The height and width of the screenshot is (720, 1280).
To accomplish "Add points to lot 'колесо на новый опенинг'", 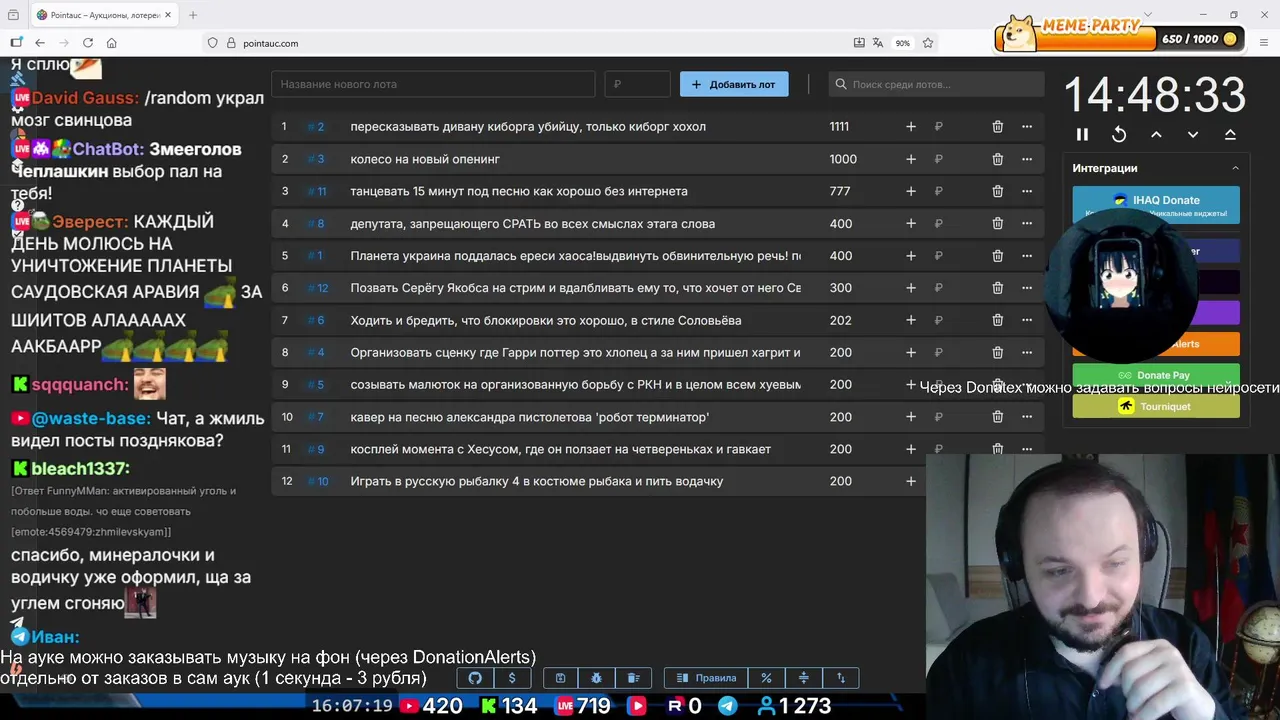I will point(911,159).
